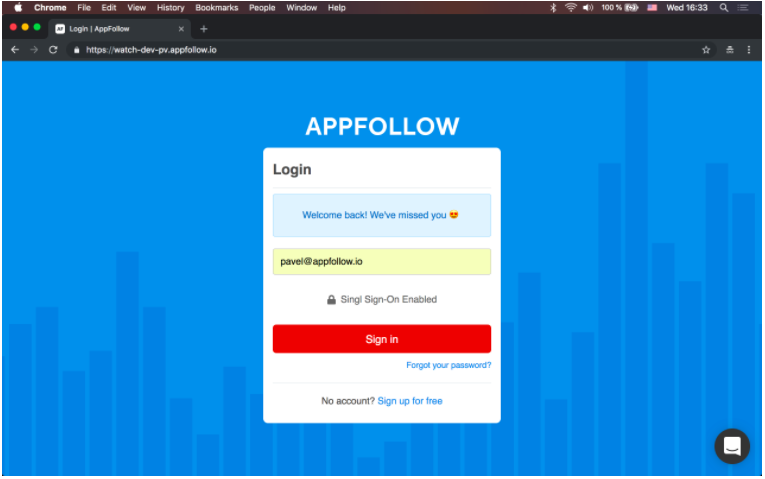Focus the address bar URL
The height and width of the screenshot is (479, 765).
tap(151, 50)
